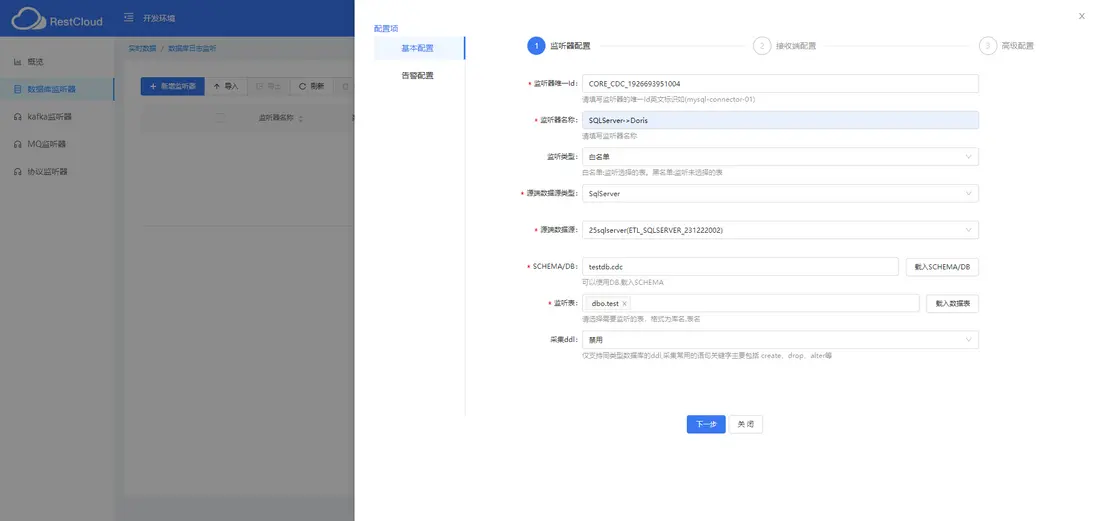Click the 载入数据表 button

point(952,303)
